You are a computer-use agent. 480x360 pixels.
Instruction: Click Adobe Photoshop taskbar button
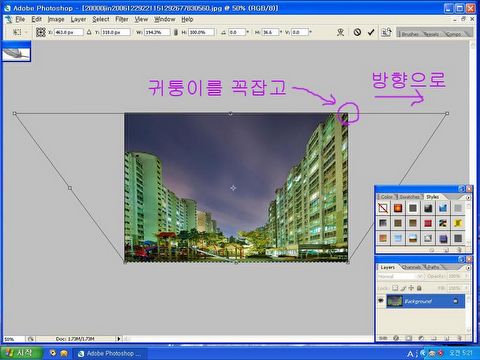pyautogui.click(x=110, y=353)
